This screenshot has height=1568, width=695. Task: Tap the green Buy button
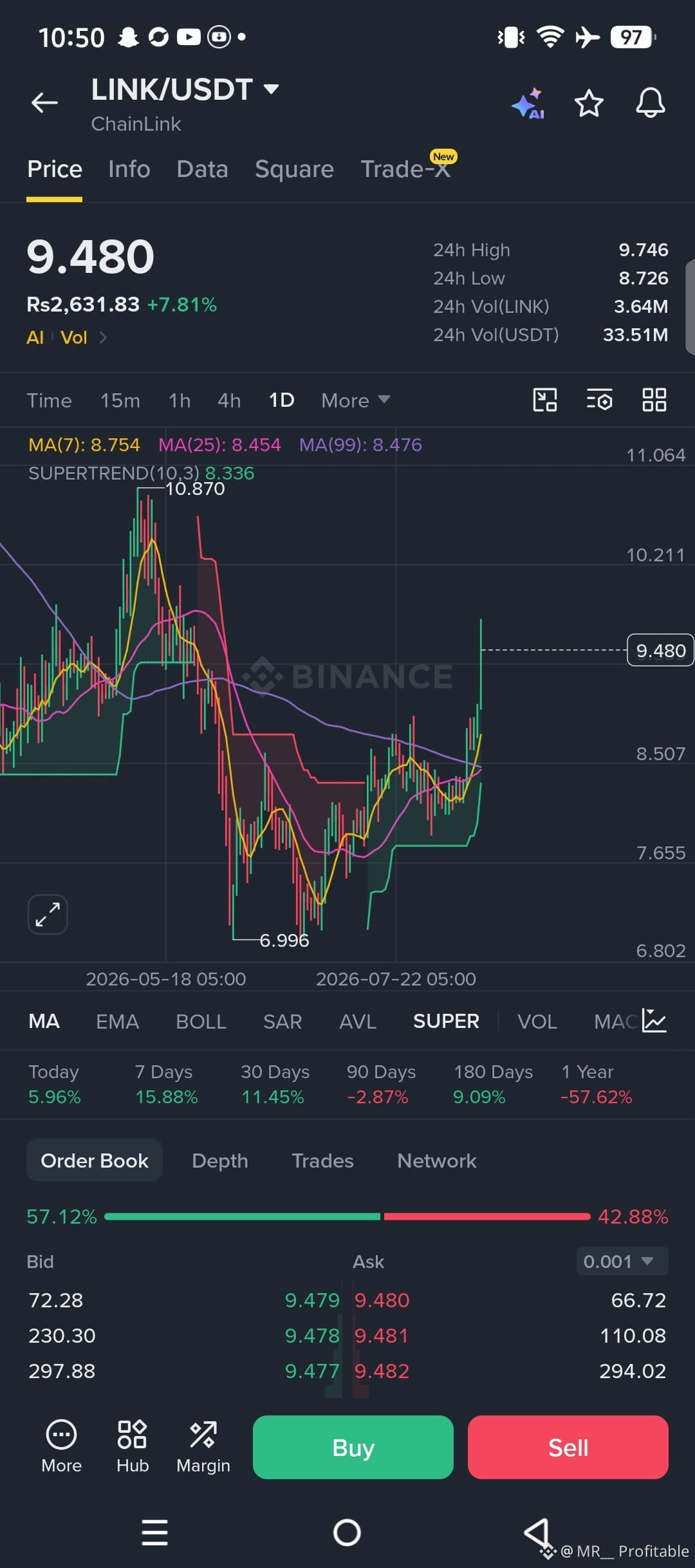(353, 1447)
